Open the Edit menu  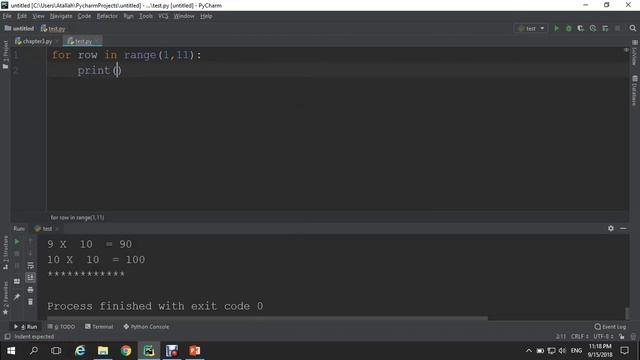coord(22,16)
